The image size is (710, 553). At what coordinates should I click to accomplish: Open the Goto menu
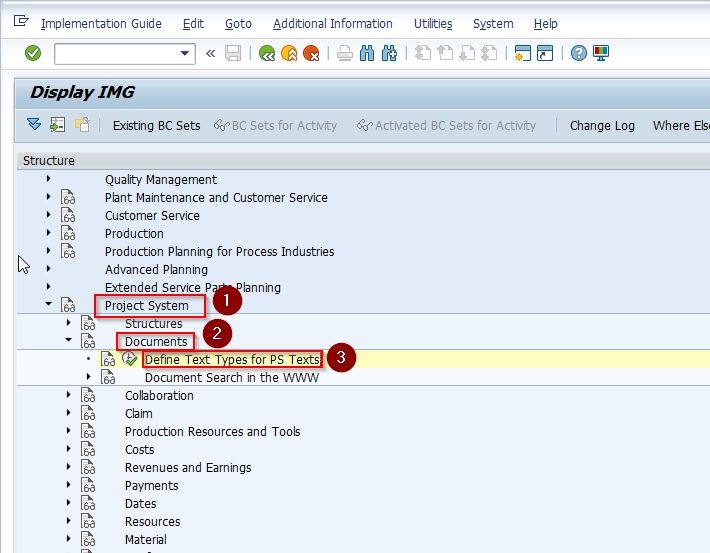(x=238, y=24)
